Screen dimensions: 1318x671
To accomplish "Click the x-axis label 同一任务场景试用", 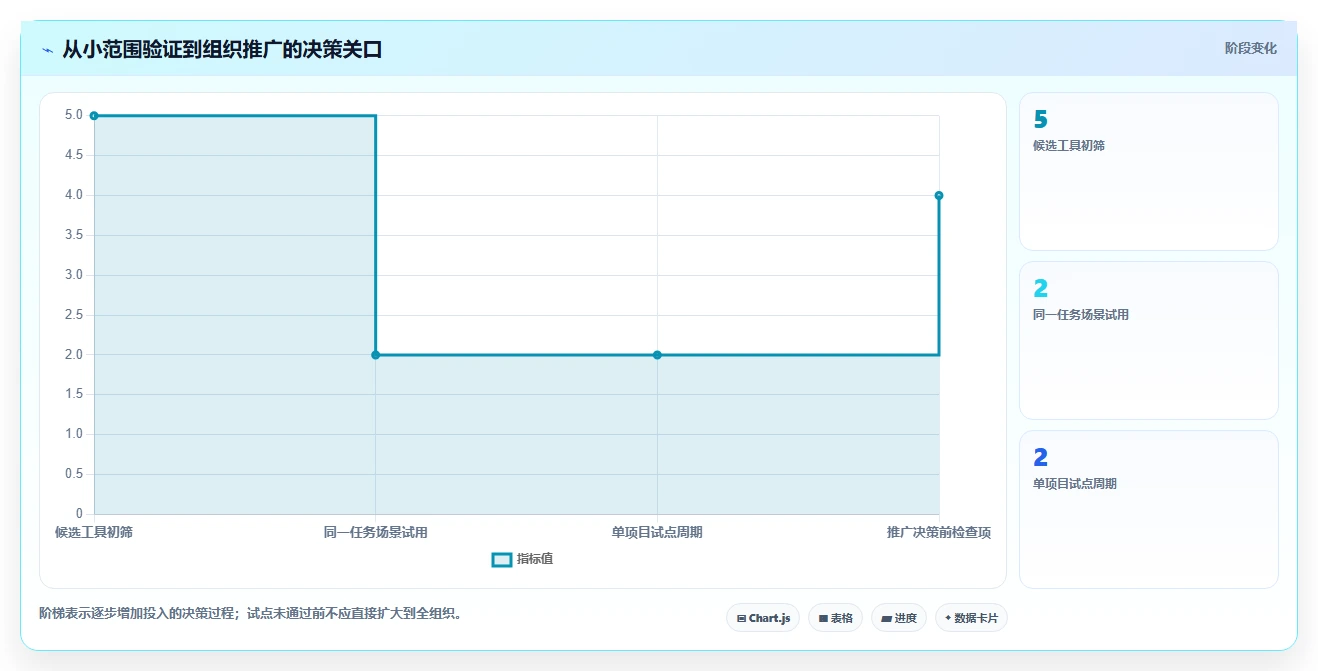I will pos(376,532).
